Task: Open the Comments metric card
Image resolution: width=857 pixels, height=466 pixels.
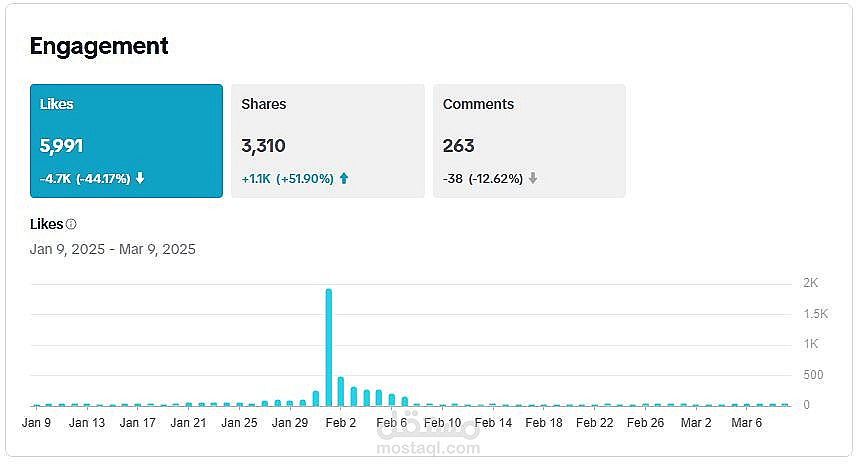Action: pos(529,140)
